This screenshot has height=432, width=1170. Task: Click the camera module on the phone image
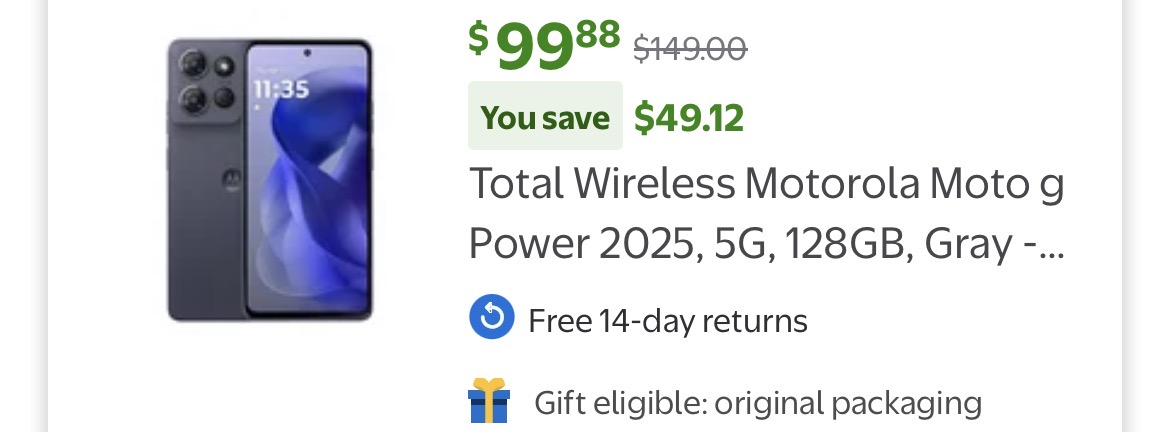point(207,81)
